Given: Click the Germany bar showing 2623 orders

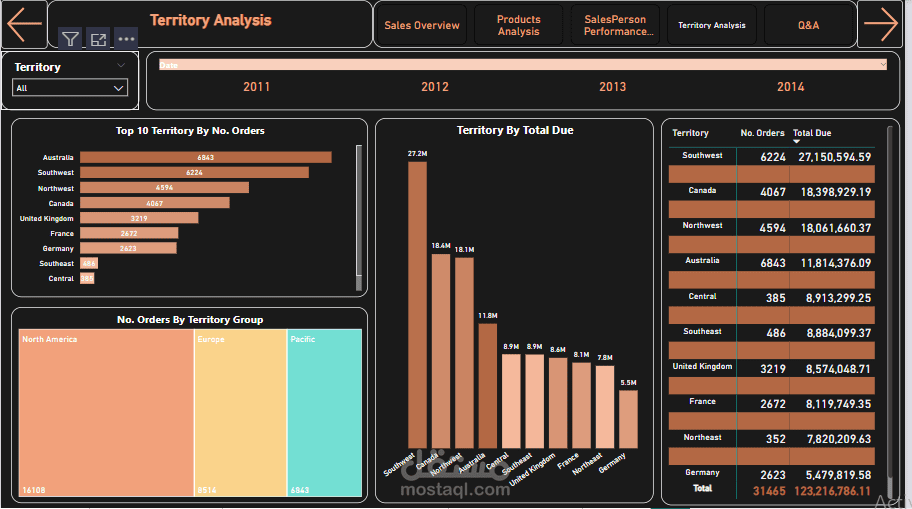Looking at the screenshot, I should pos(129,248).
